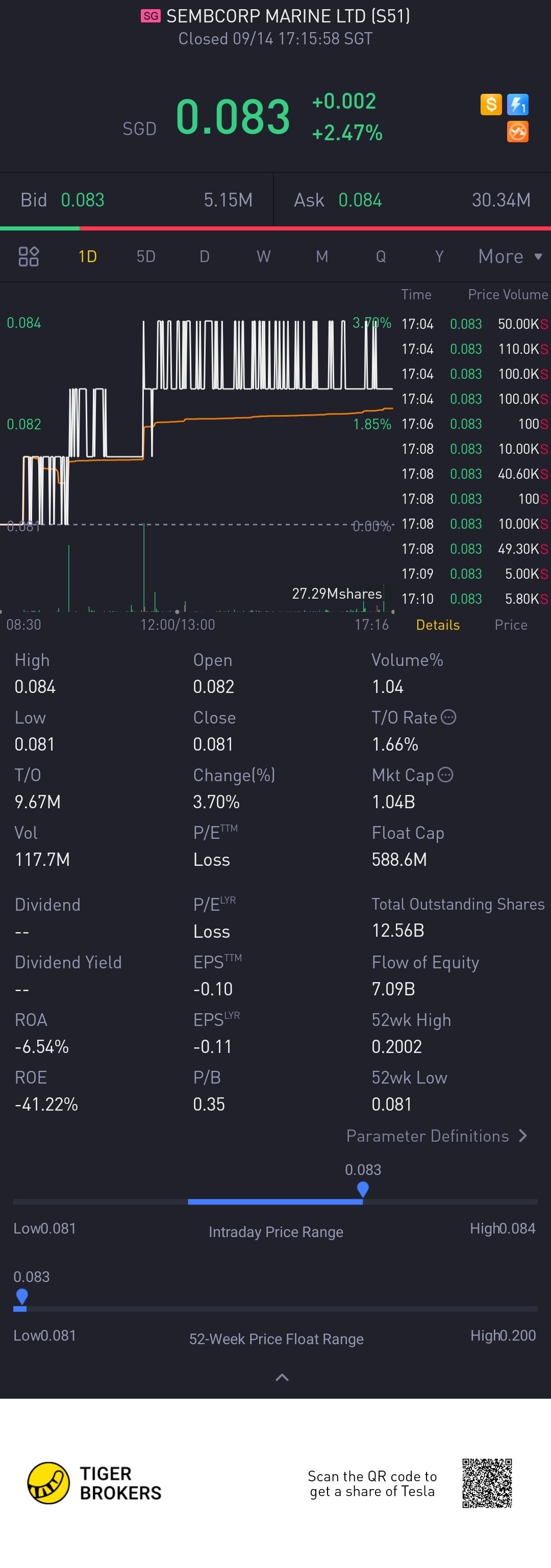Tap the 27.29Mshares volume label
Image resolution: width=551 pixels, height=1568 pixels.
point(337,594)
